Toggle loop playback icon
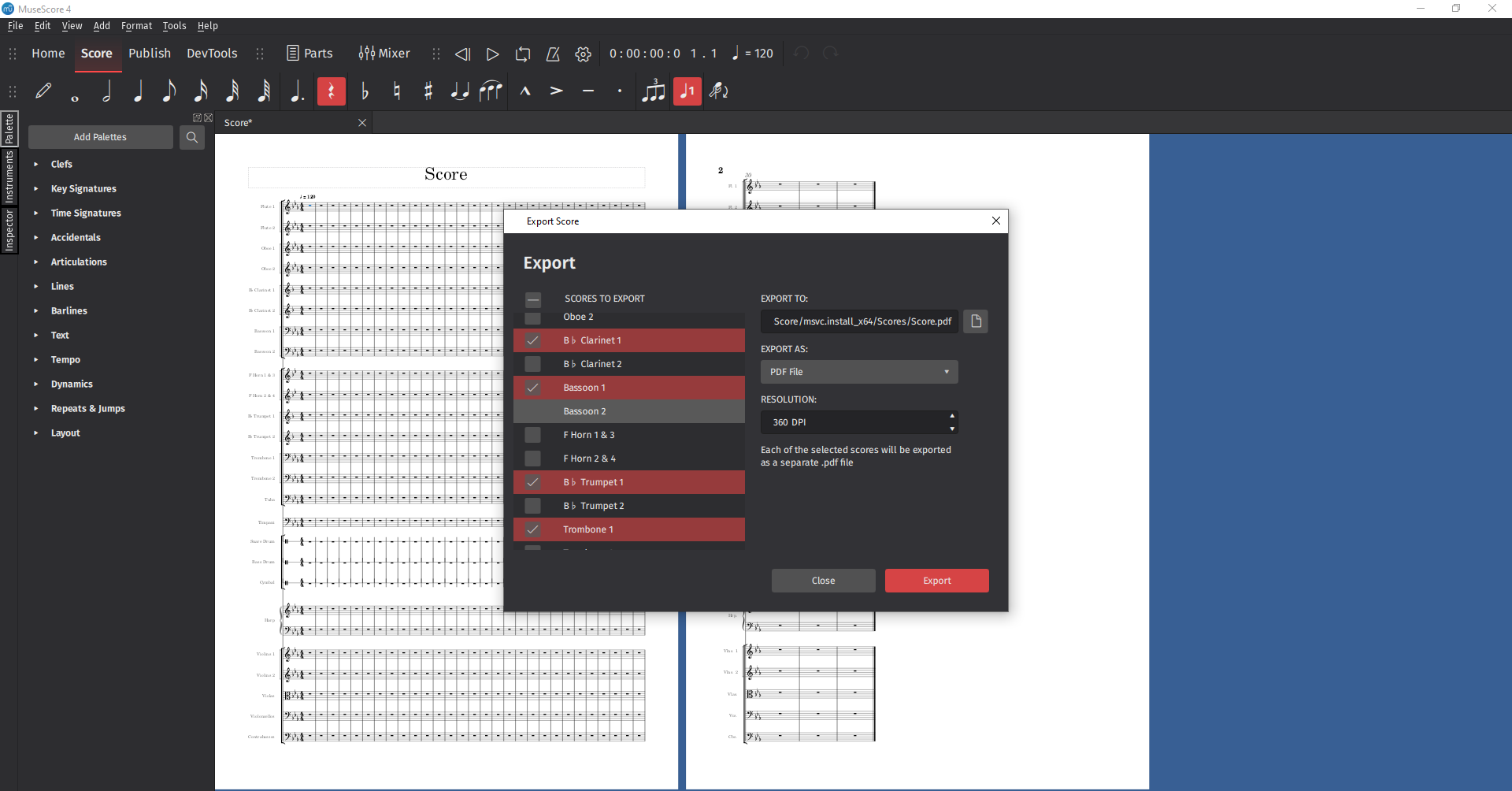The height and width of the screenshot is (791, 1512). point(523,54)
